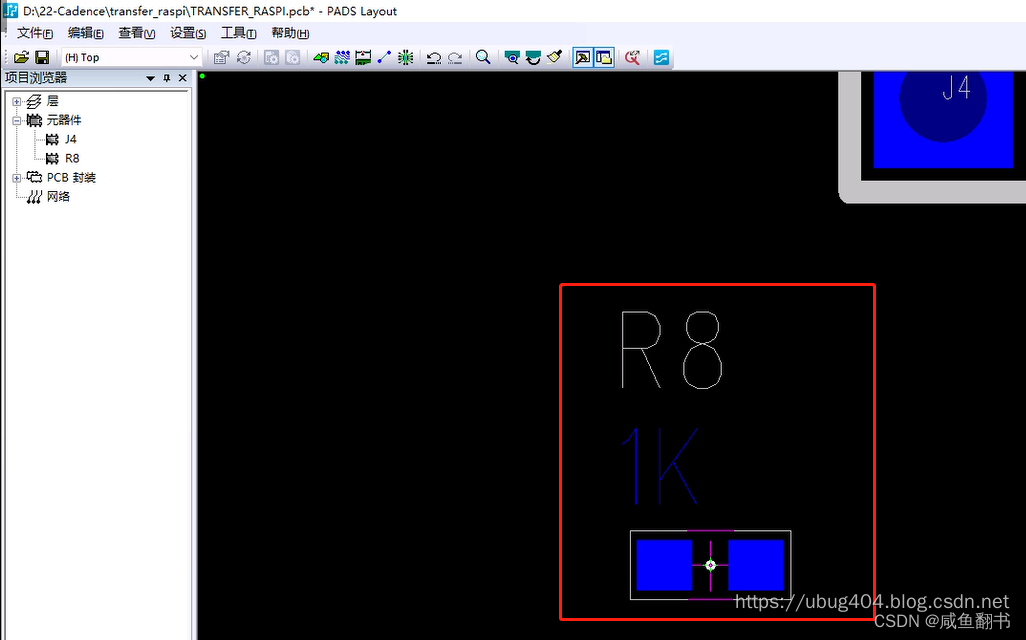This screenshot has height=640, width=1026.
Task: Click the R8 component origin marker
Action: tap(711, 565)
